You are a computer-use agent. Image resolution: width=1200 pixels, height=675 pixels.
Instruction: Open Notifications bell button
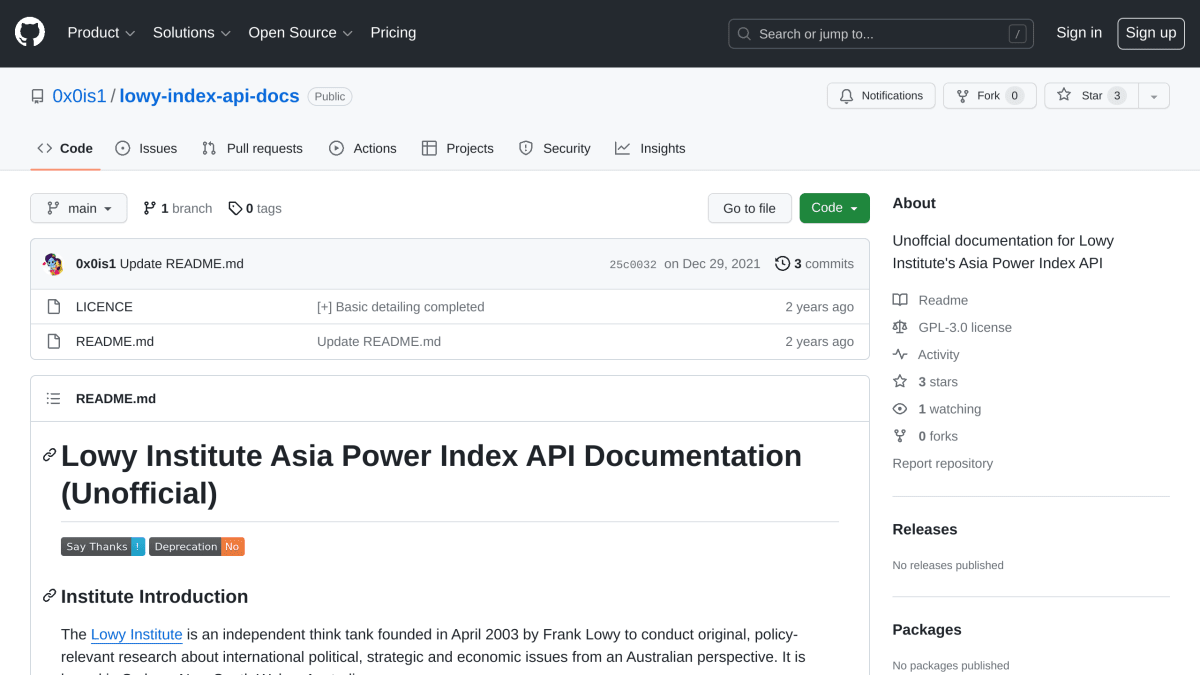tap(881, 96)
